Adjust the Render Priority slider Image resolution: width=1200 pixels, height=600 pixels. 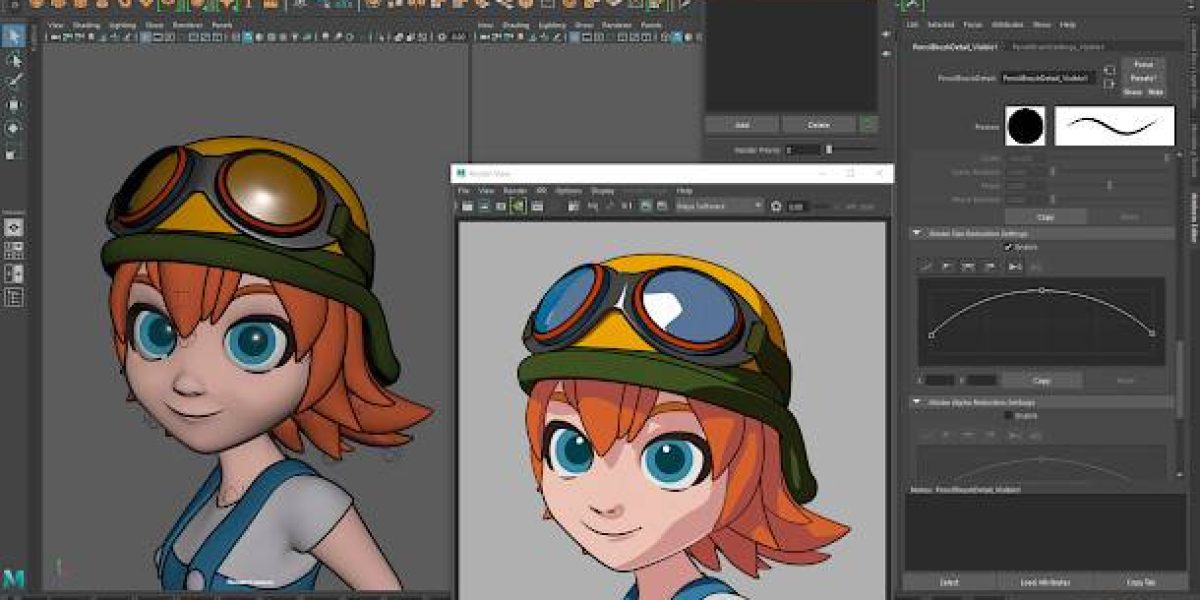(x=828, y=150)
